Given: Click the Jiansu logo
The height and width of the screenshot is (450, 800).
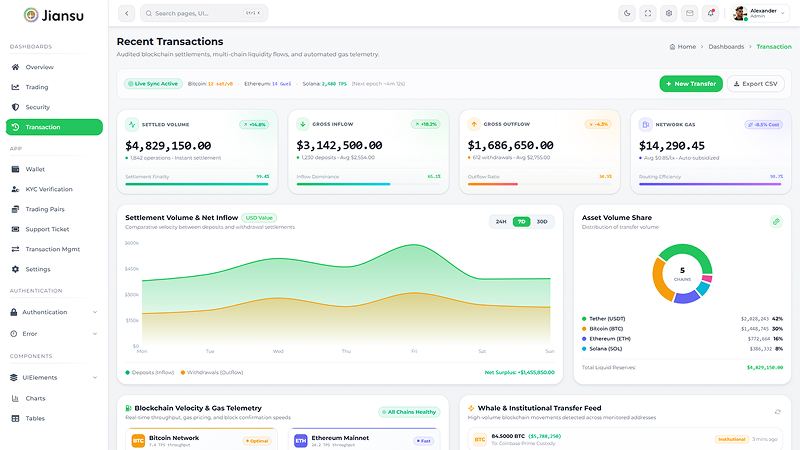Looking at the screenshot, I should 54,15.
